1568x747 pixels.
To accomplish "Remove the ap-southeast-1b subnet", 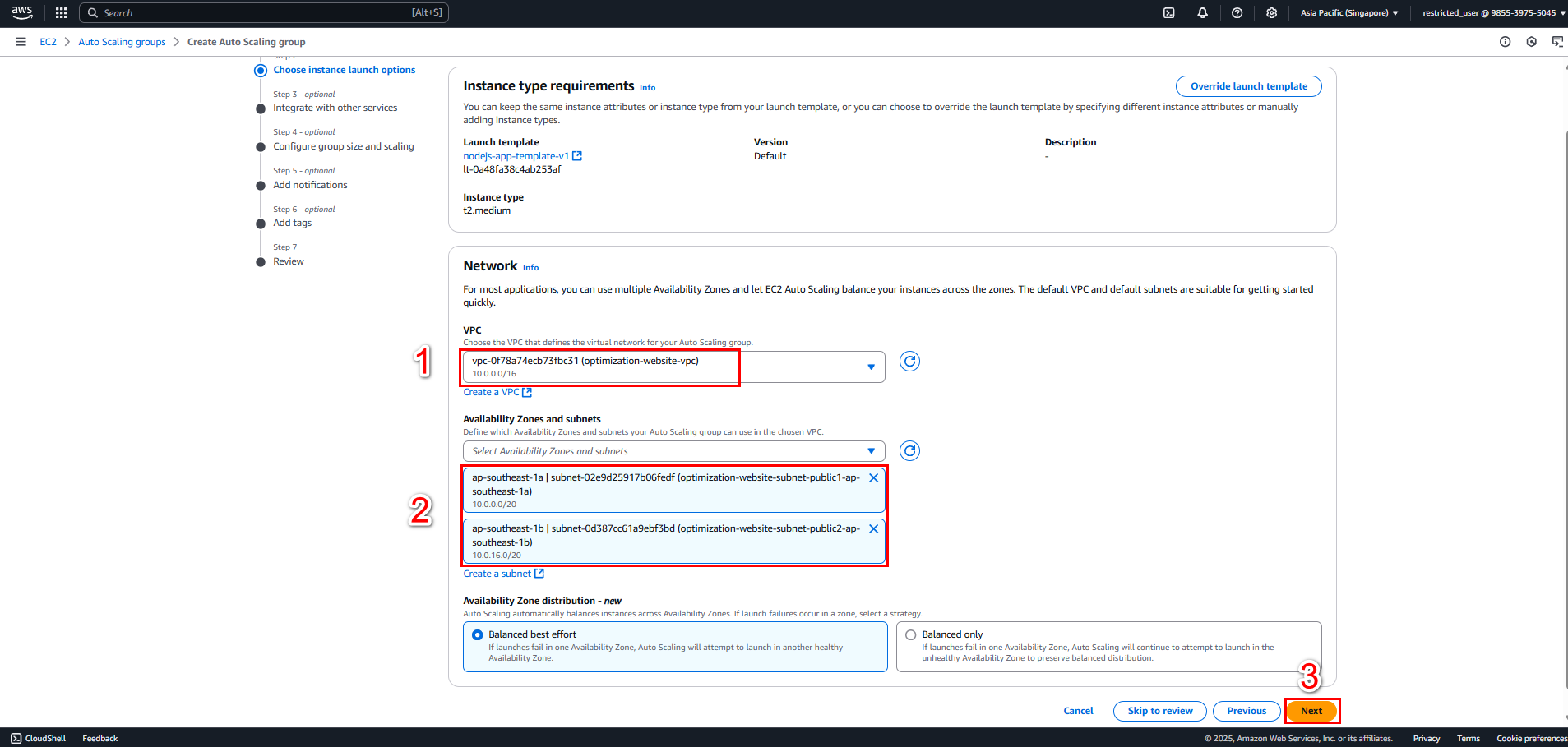I will [x=873, y=529].
